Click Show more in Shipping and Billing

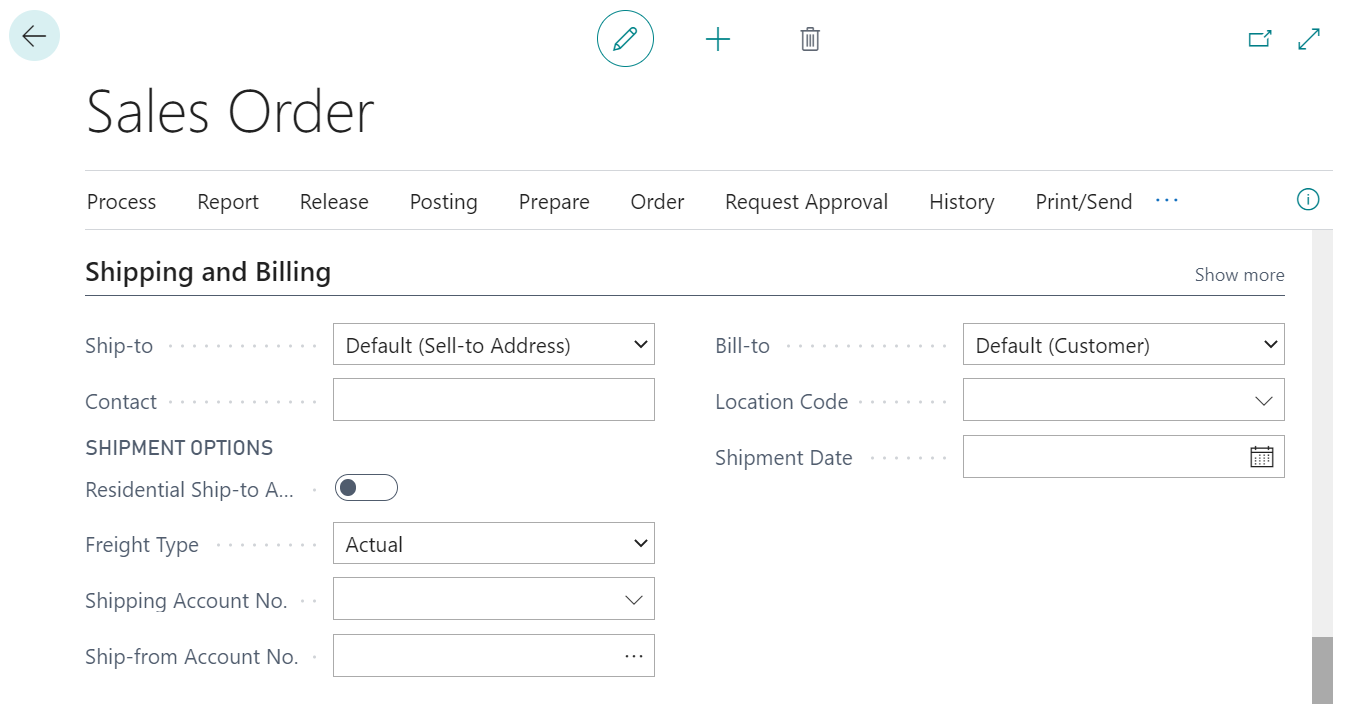pyautogui.click(x=1239, y=275)
